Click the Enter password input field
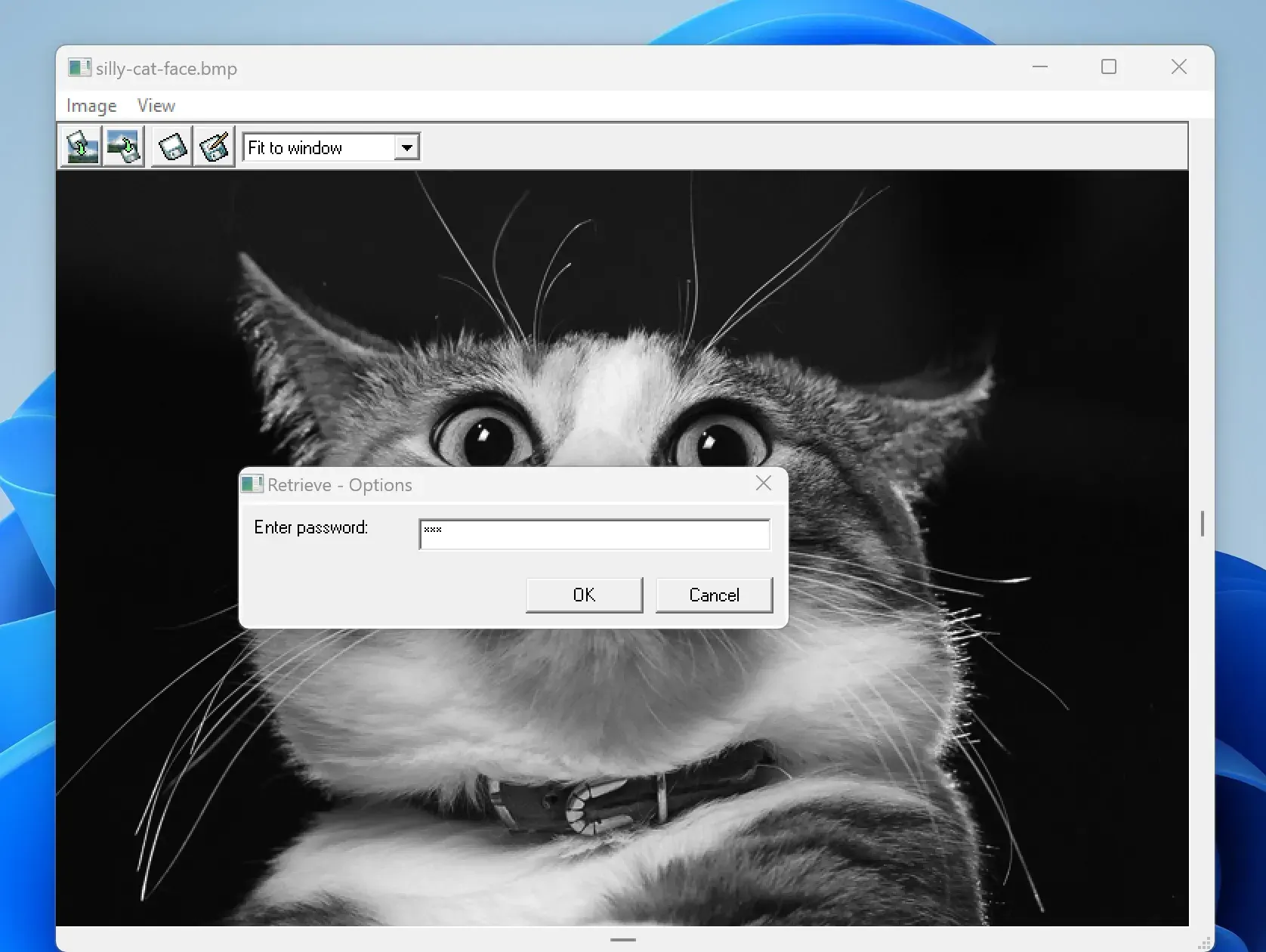The width and height of the screenshot is (1266, 952). (x=594, y=534)
